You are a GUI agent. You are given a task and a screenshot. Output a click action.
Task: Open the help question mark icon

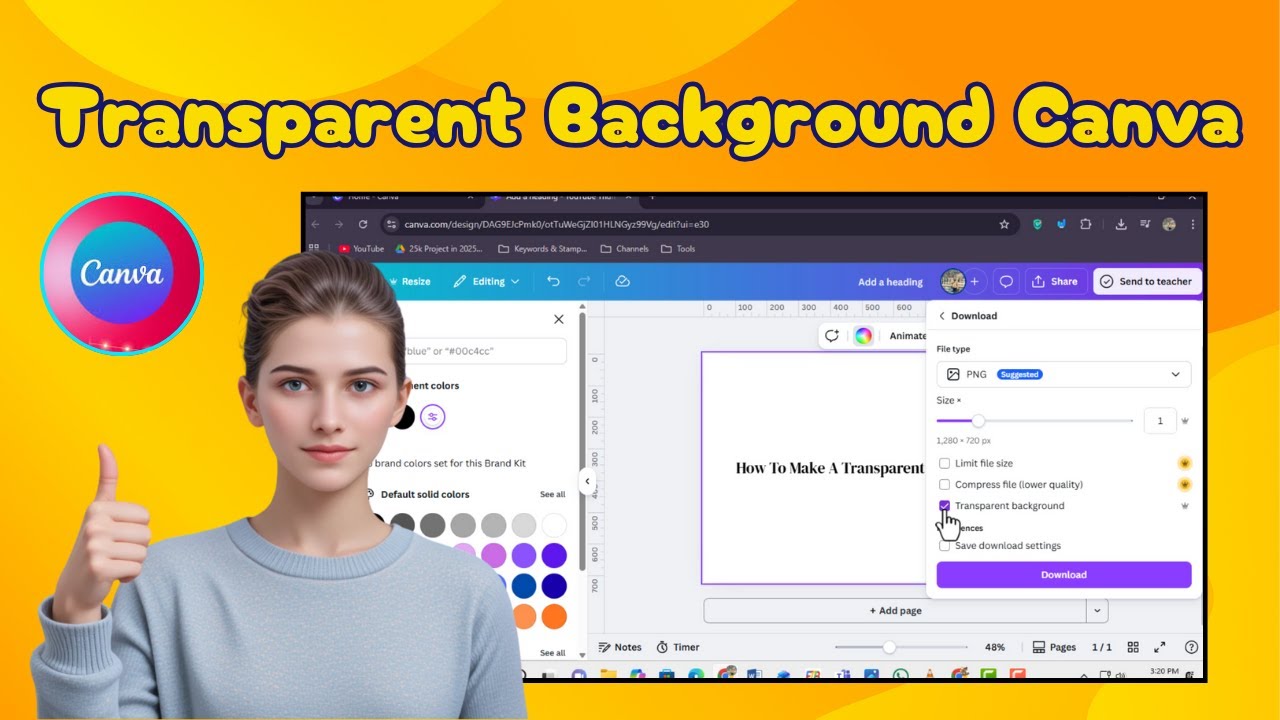tap(1191, 647)
